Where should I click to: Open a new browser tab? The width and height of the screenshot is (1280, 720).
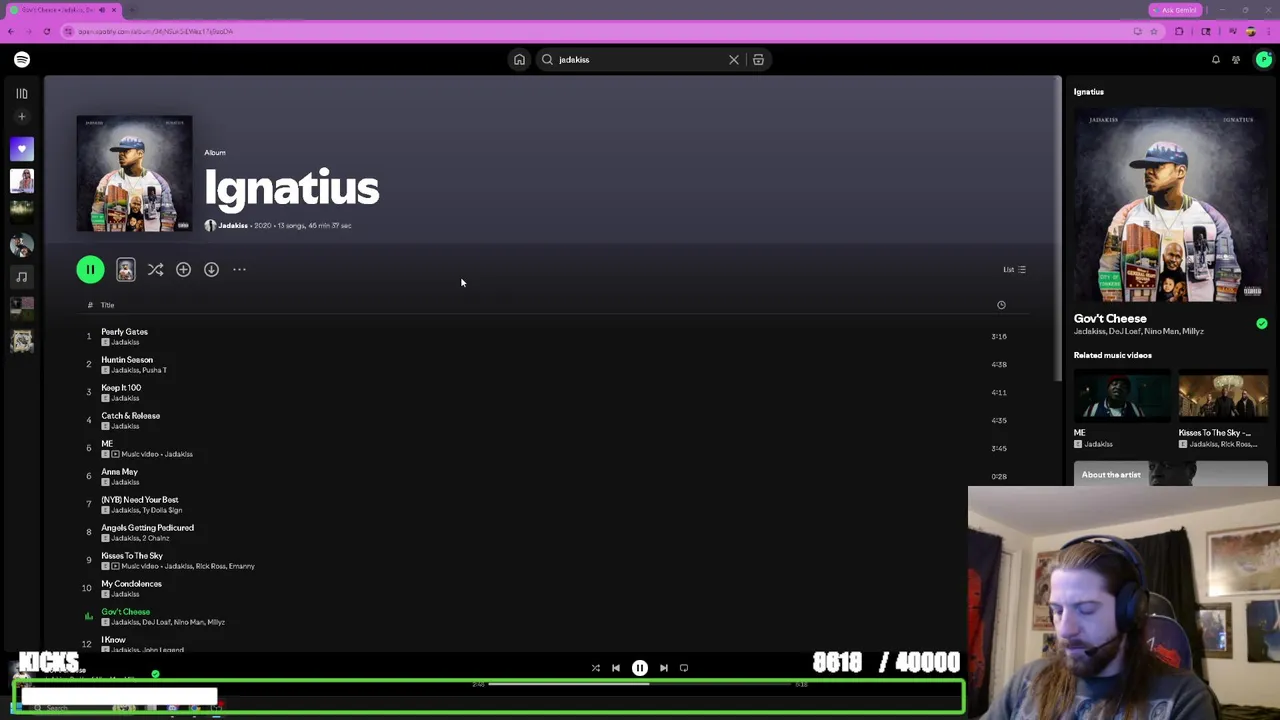pyautogui.click(x=132, y=10)
